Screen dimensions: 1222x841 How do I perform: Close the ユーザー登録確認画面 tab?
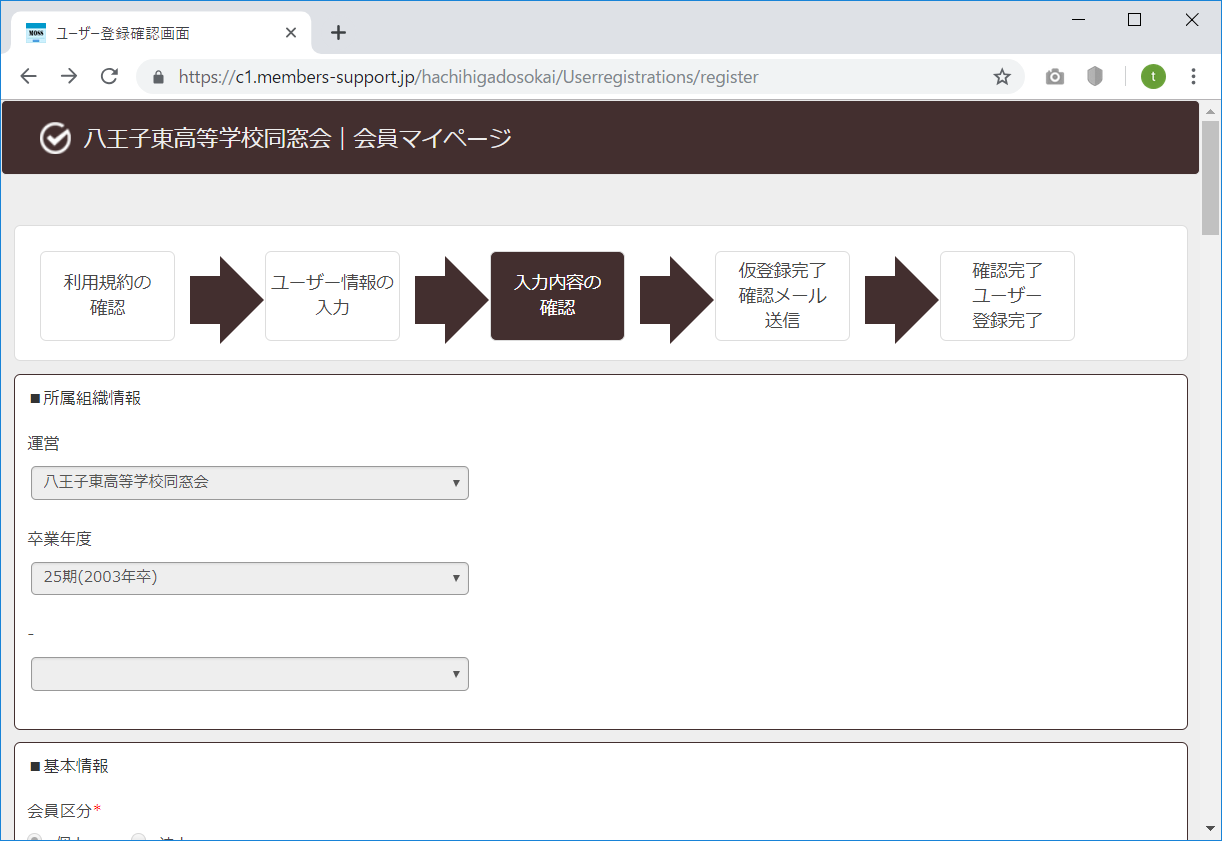click(x=291, y=33)
